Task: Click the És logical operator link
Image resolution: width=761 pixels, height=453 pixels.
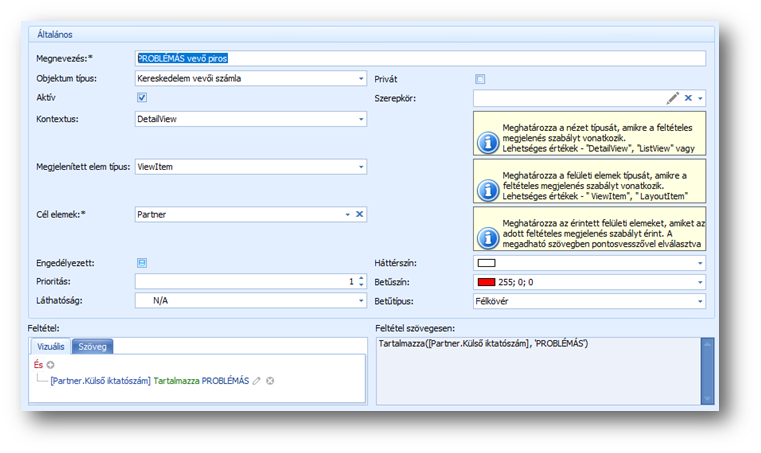Action: (x=38, y=366)
